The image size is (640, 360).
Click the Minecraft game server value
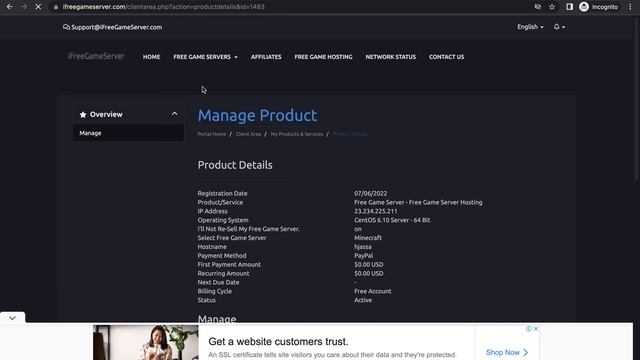pos(368,238)
